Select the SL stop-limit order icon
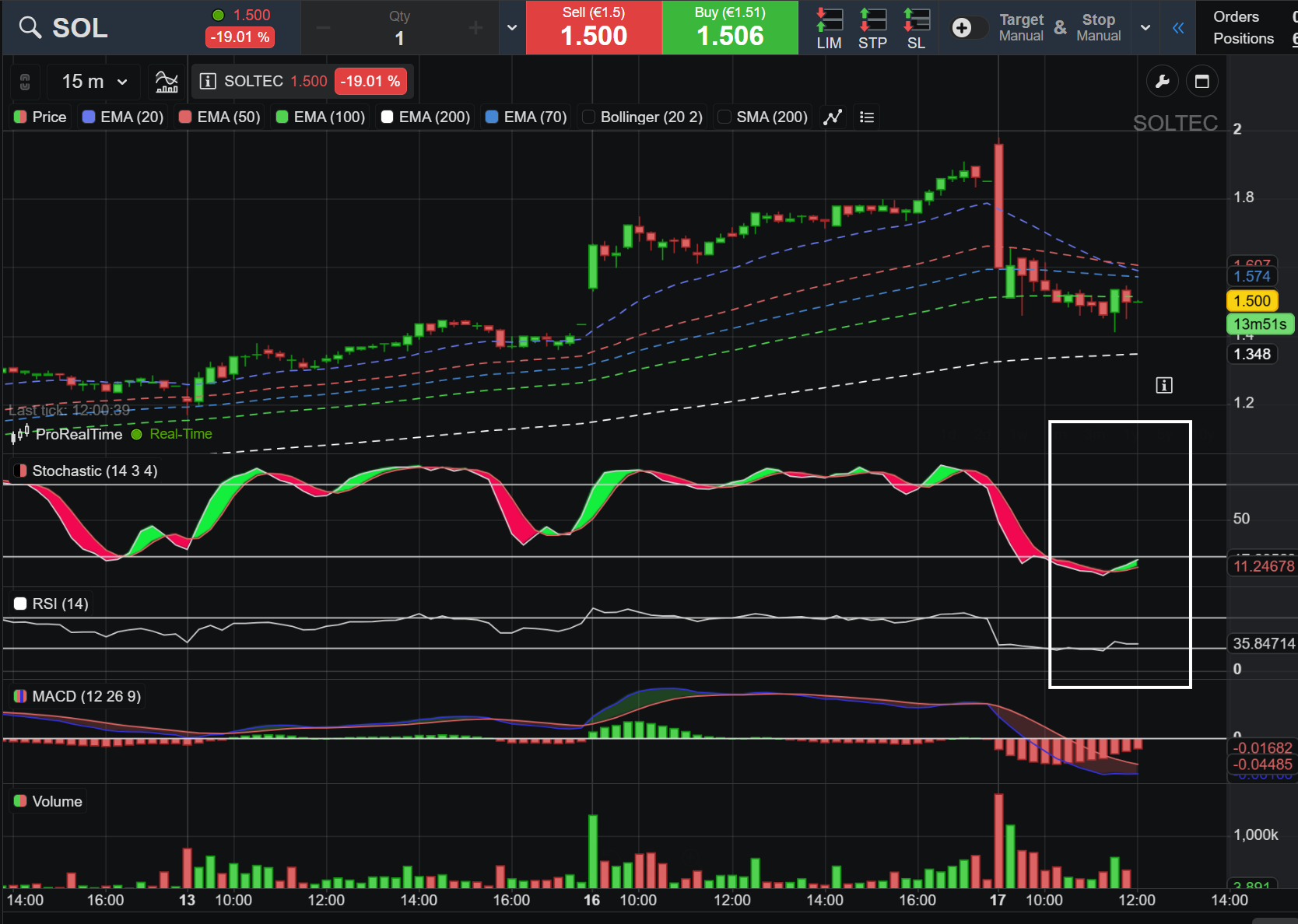Image resolution: width=1298 pixels, height=924 pixels. (916, 28)
